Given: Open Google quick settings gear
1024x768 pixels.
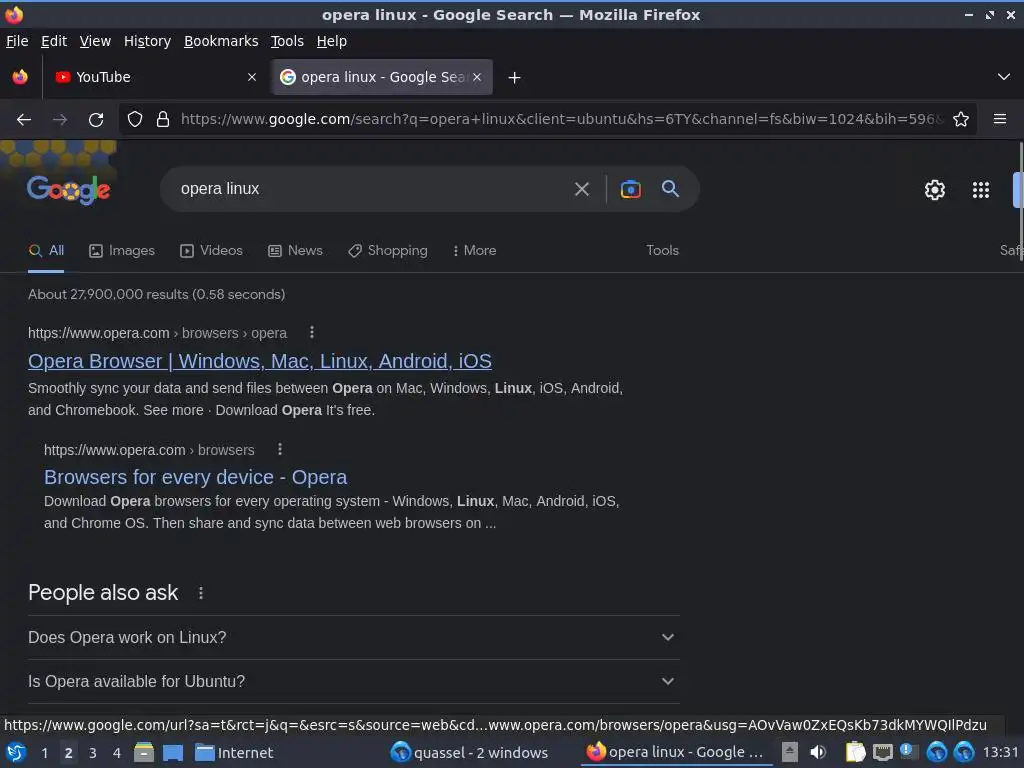Looking at the screenshot, I should (935, 190).
